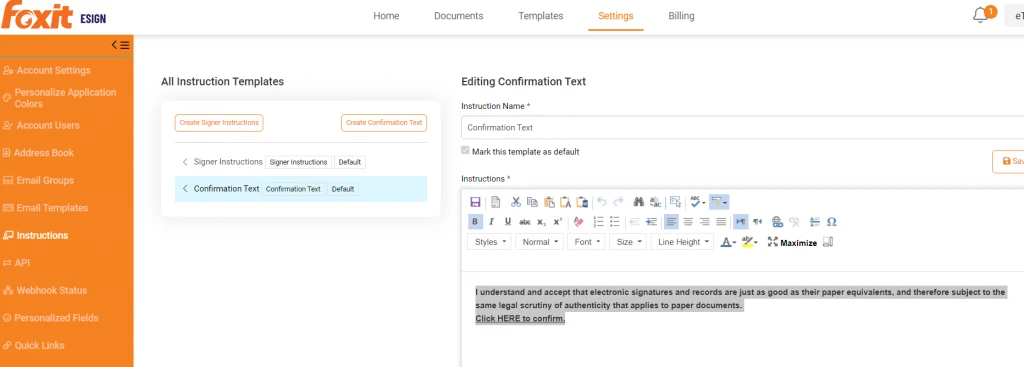The image size is (1024, 367).
Task: Click the Decrease Indent icon
Action: pos(635,221)
